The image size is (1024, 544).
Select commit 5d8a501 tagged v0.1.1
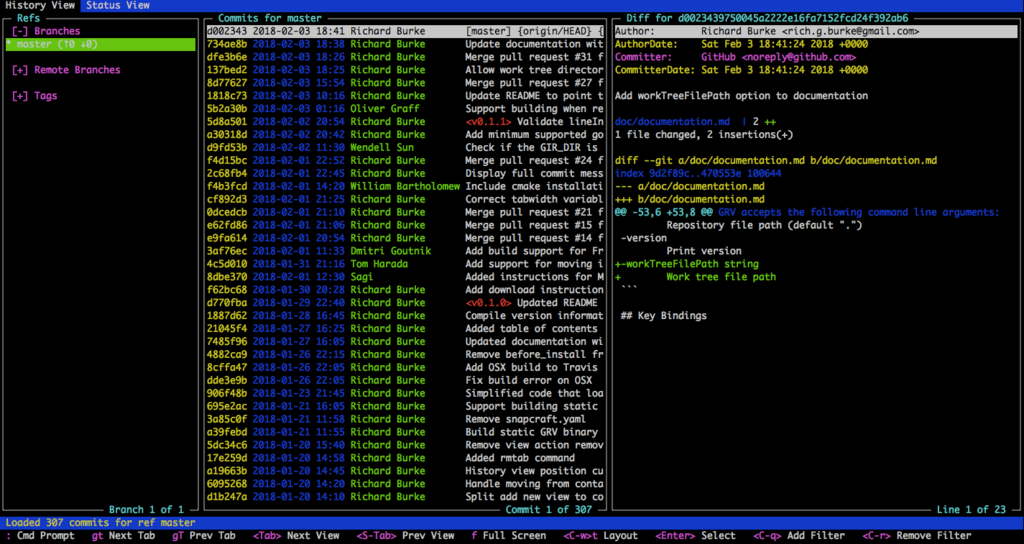point(406,121)
